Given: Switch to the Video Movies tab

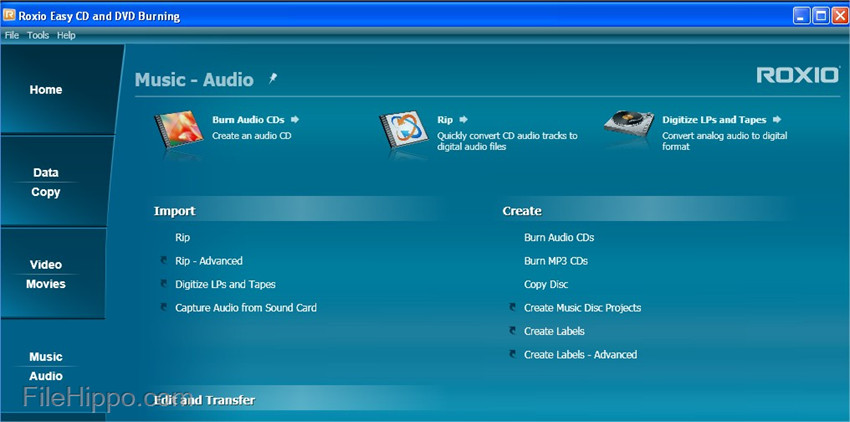Looking at the screenshot, I should tap(46, 274).
